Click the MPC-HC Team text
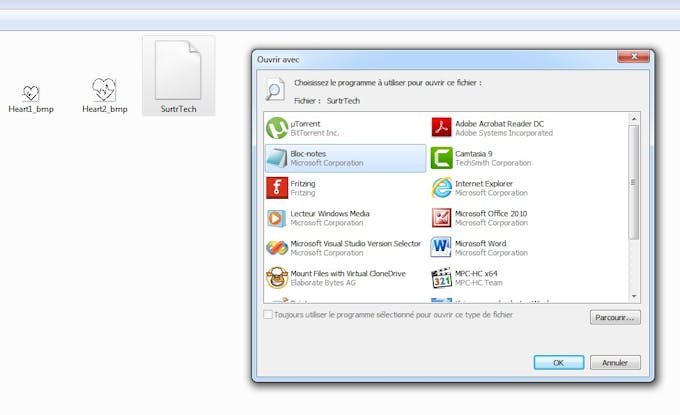The height and width of the screenshot is (415, 680). pyautogui.click(x=478, y=283)
